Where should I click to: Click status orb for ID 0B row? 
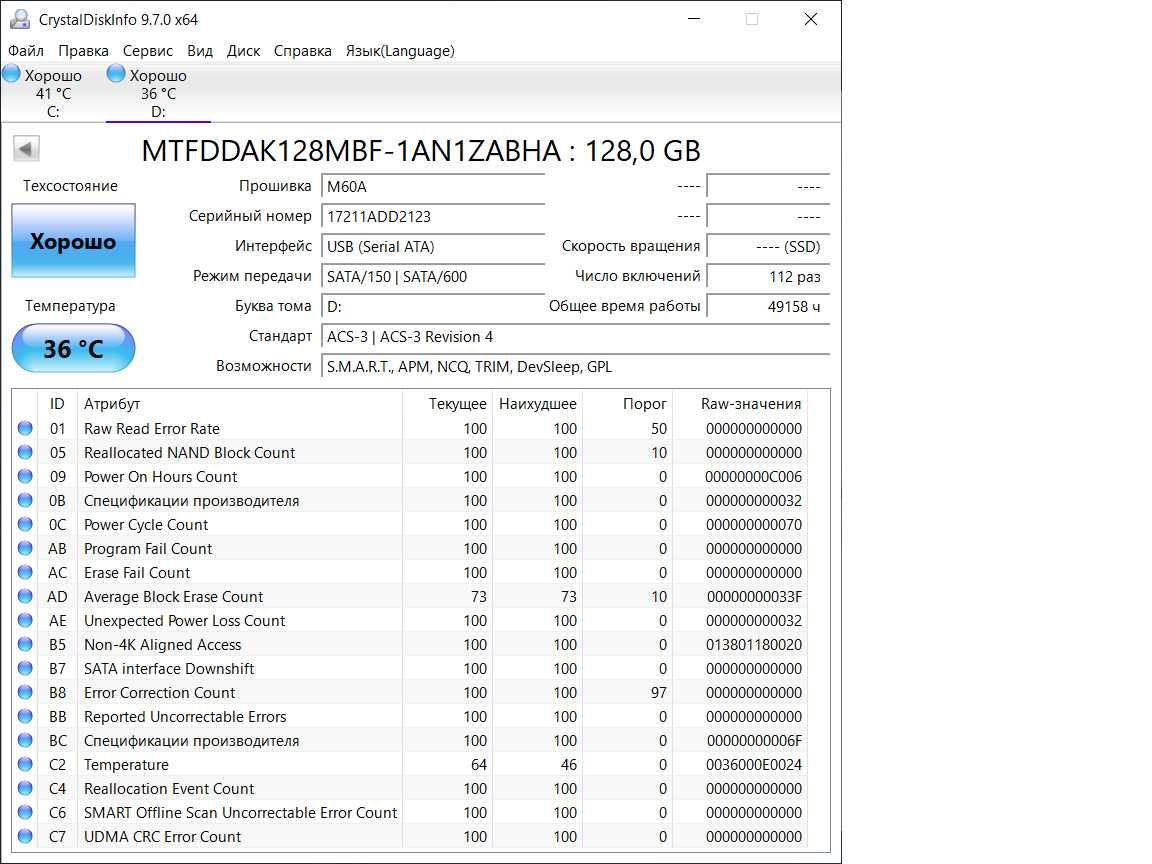(25, 500)
